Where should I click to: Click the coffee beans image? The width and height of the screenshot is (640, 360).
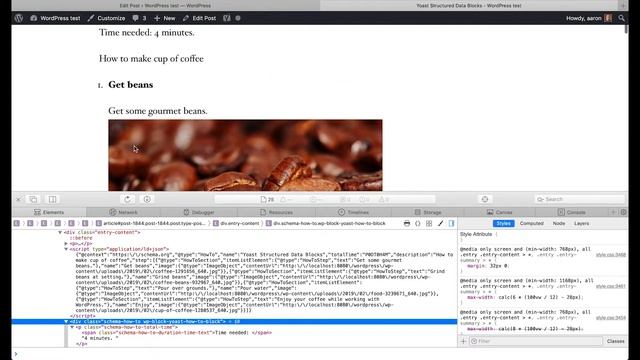click(x=245, y=155)
